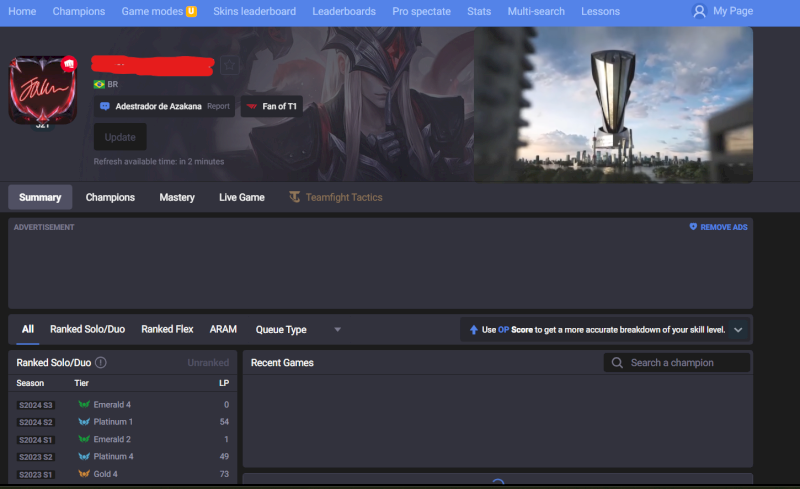Open the Queue Type dropdown
800x489 pixels.
[x=298, y=330]
